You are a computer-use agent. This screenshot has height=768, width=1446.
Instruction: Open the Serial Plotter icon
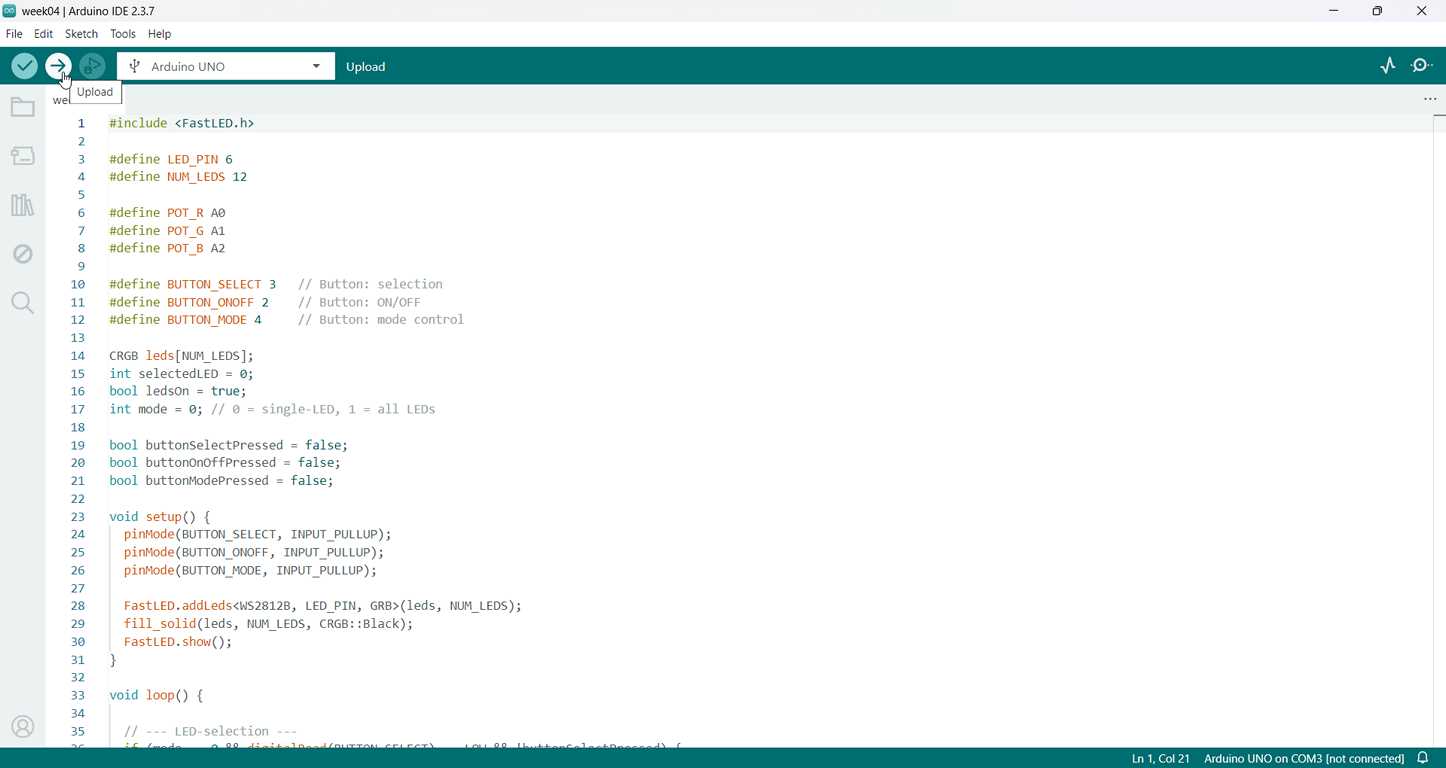coord(1388,66)
